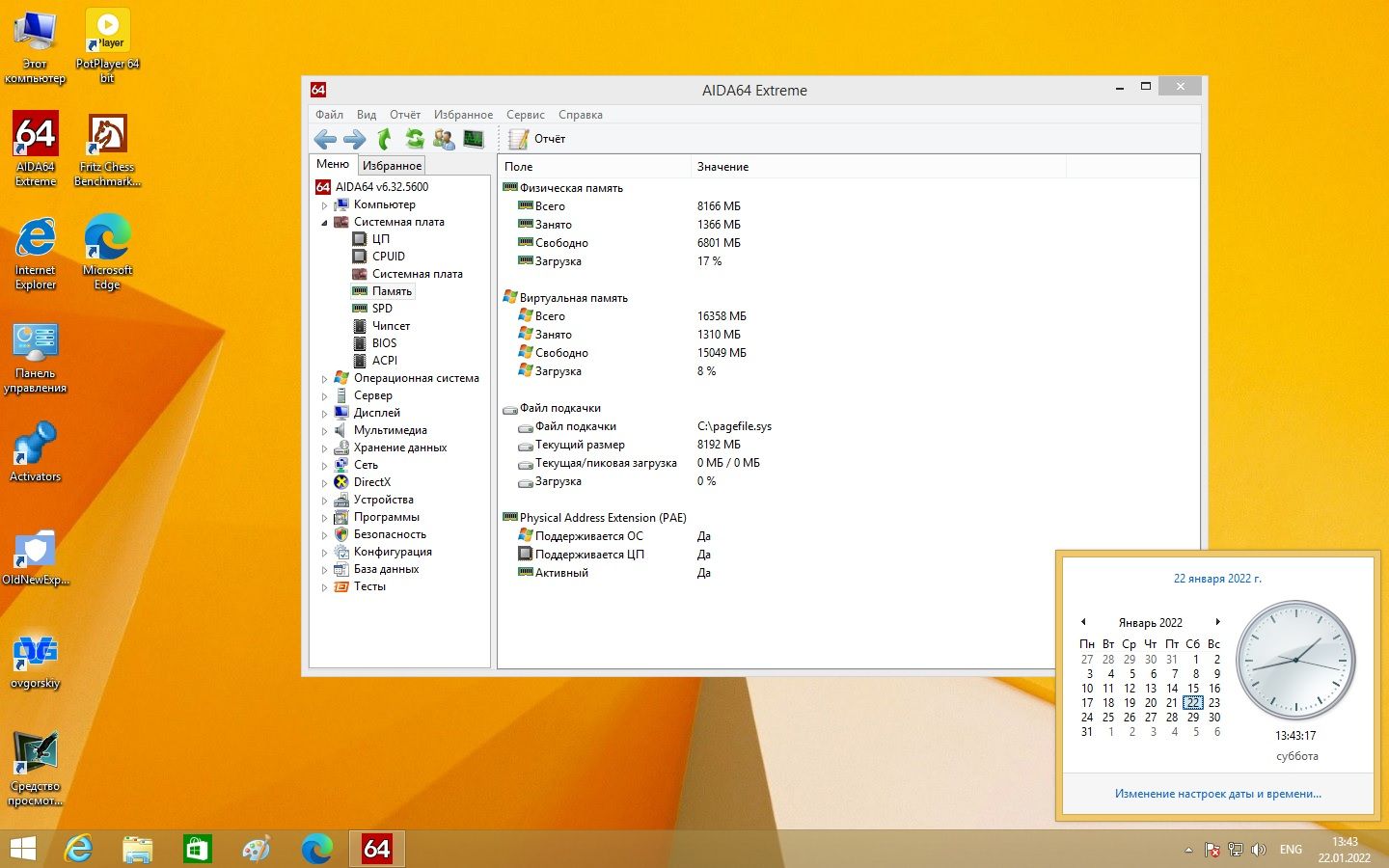Open the Сервис menu
Screen dimensions: 1389x868
pyautogui.click(x=526, y=114)
